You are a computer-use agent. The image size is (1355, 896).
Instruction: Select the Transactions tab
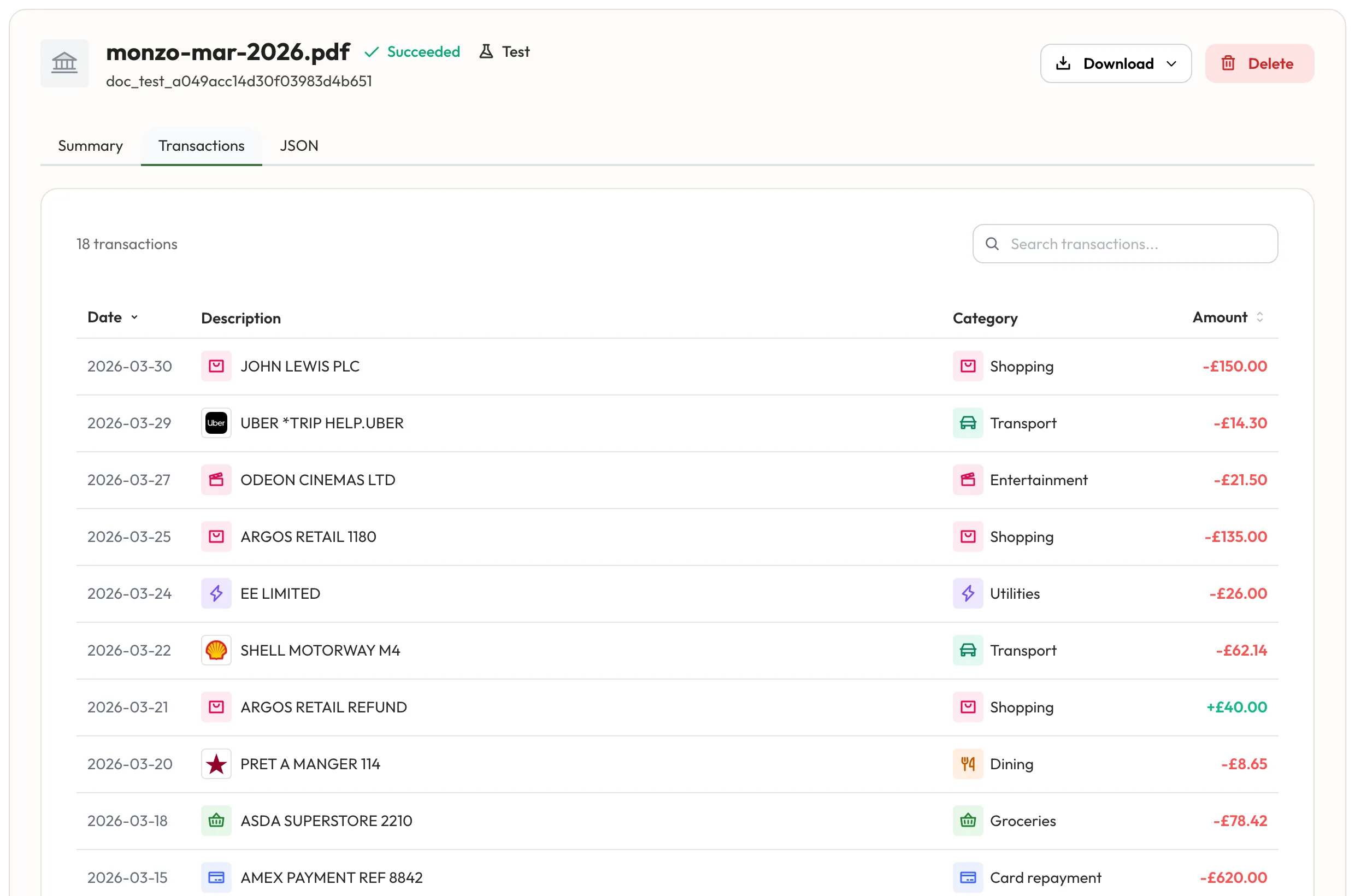[201, 146]
